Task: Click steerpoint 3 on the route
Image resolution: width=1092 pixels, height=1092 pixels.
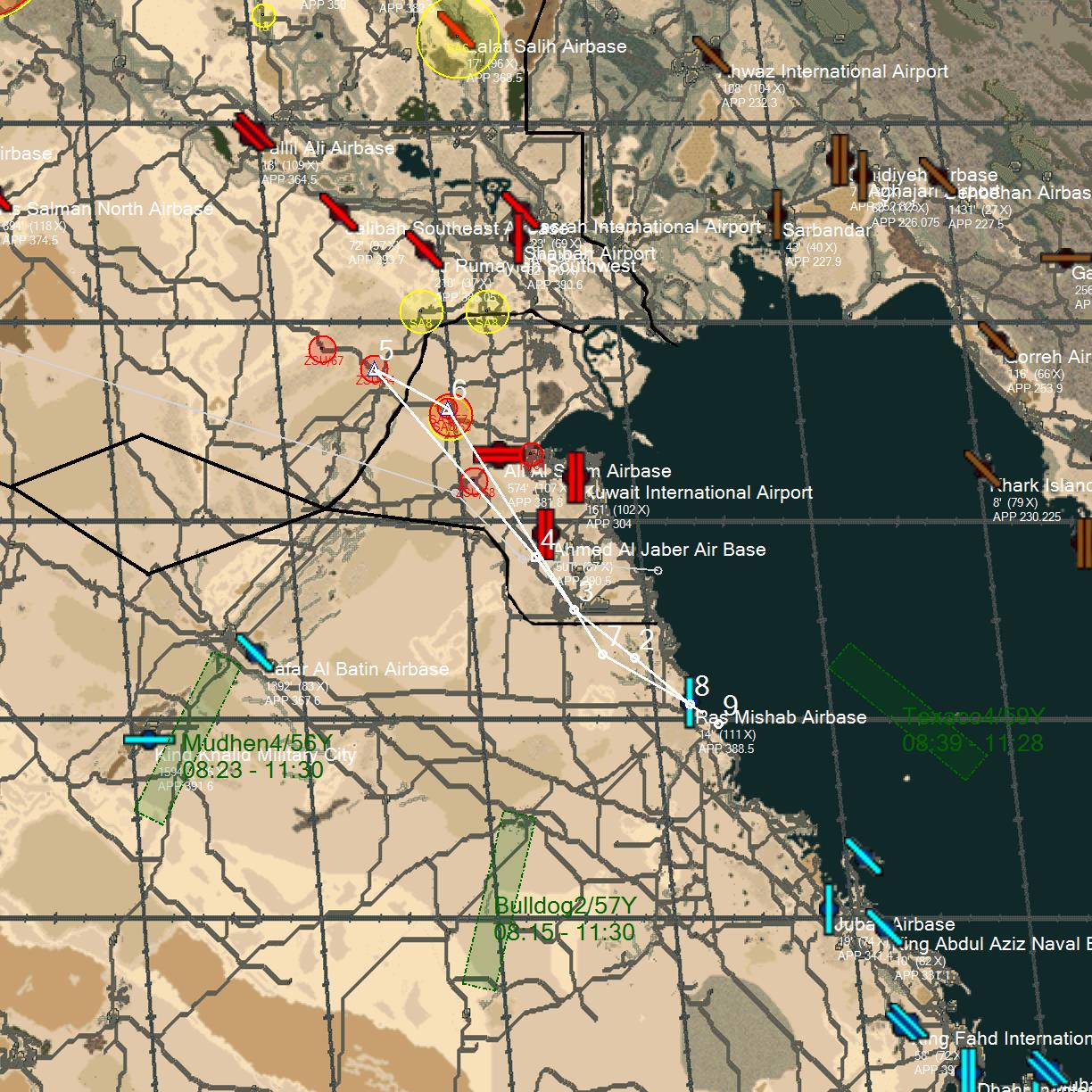Action: click(x=574, y=609)
